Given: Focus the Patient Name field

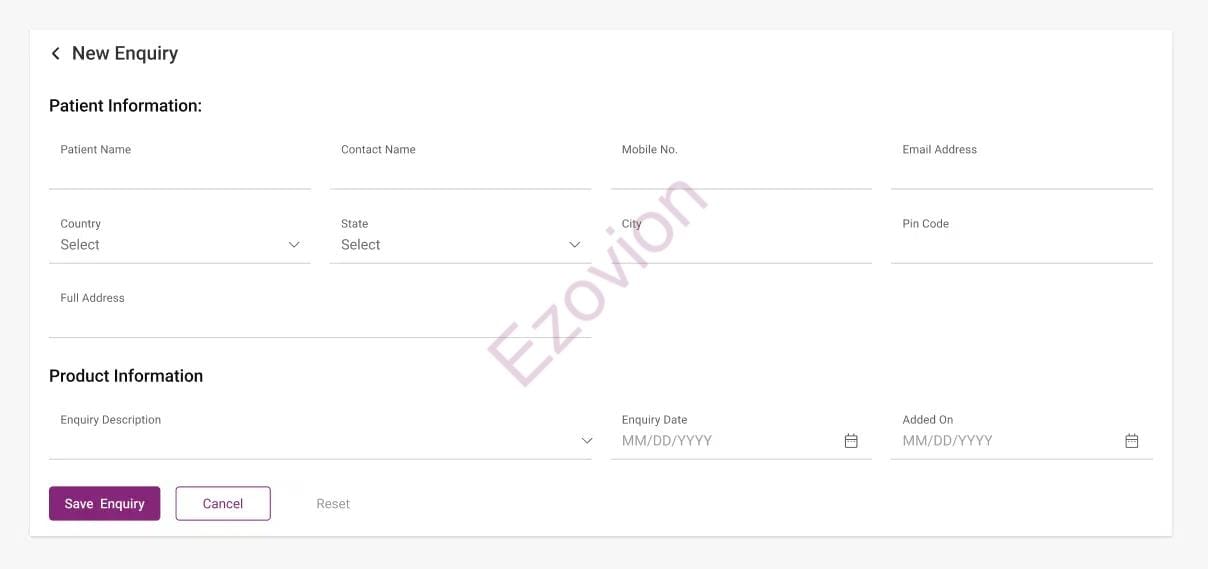Looking at the screenshot, I should coord(180,172).
